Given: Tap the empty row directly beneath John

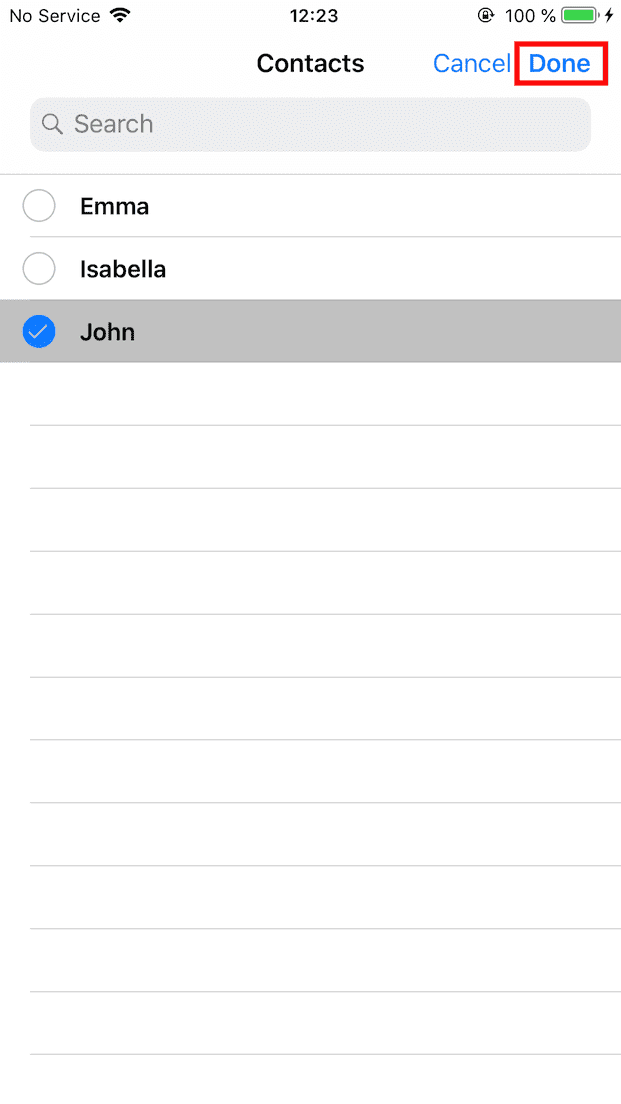Looking at the screenshot, I should [320, 394].
